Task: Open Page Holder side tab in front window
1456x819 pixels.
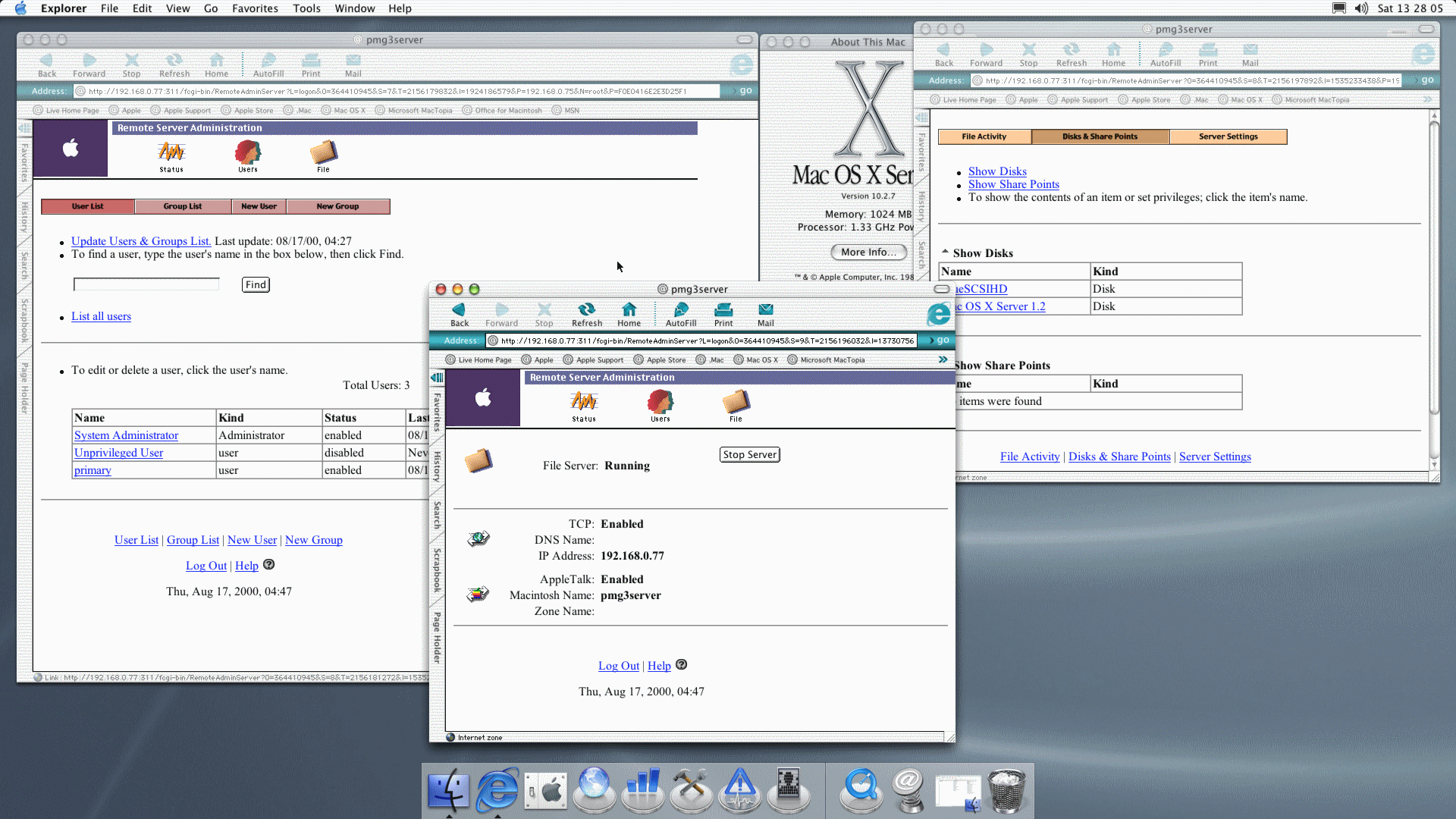Action: (437, 637)
